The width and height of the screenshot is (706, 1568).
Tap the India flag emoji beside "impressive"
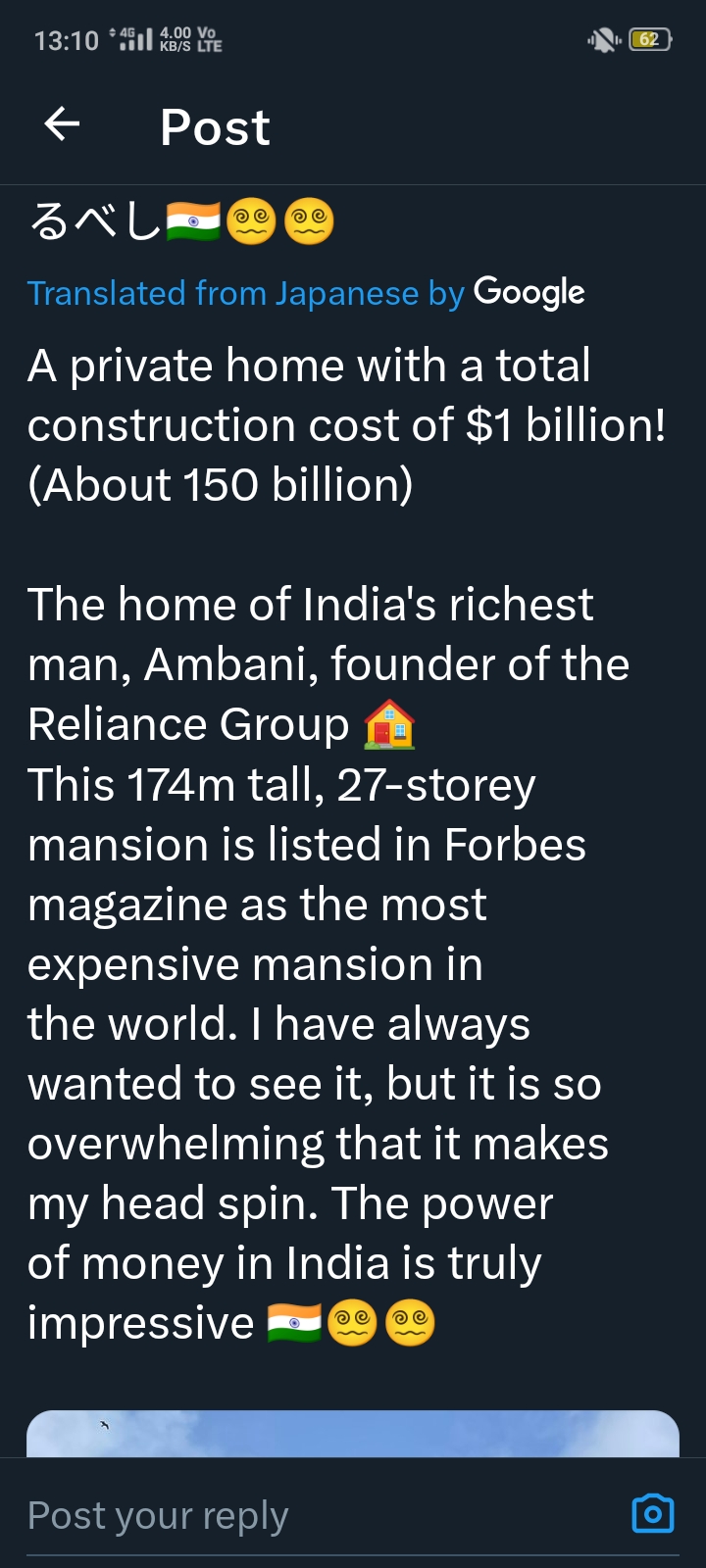[294, 1323]
